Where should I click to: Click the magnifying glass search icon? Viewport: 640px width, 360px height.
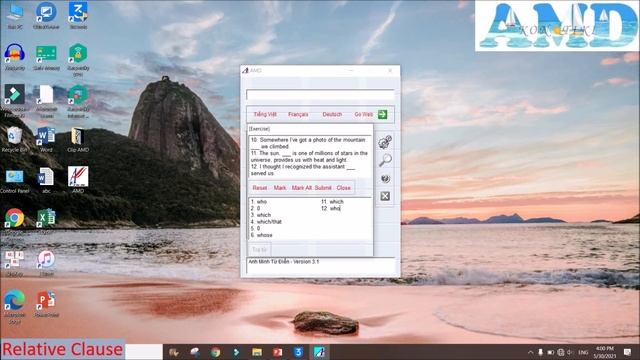[385, 160]
